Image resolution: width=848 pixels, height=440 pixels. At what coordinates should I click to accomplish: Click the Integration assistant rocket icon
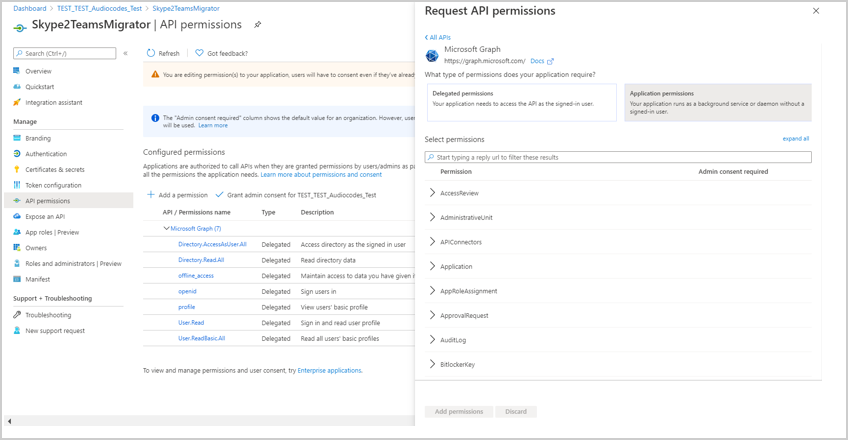tap(17, 102)
